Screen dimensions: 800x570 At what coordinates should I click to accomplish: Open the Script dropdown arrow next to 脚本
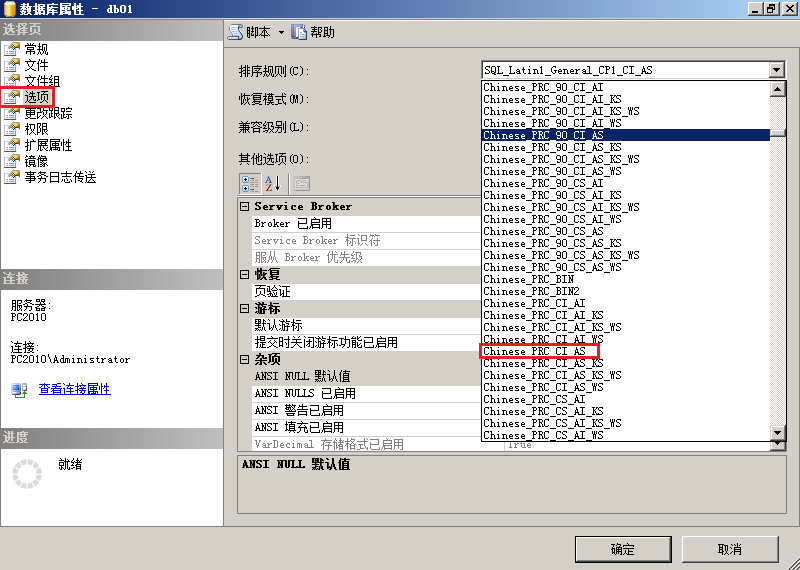tap(281, 33)
